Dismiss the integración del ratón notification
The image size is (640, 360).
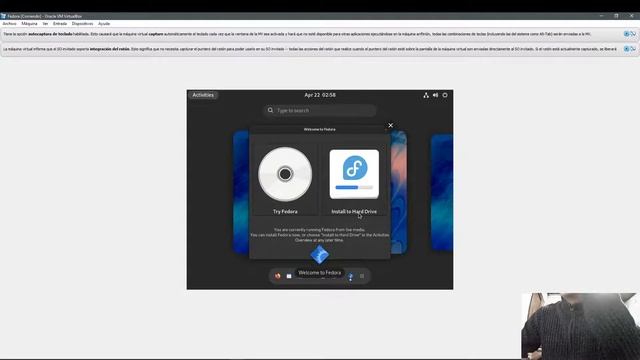[627, 49]
